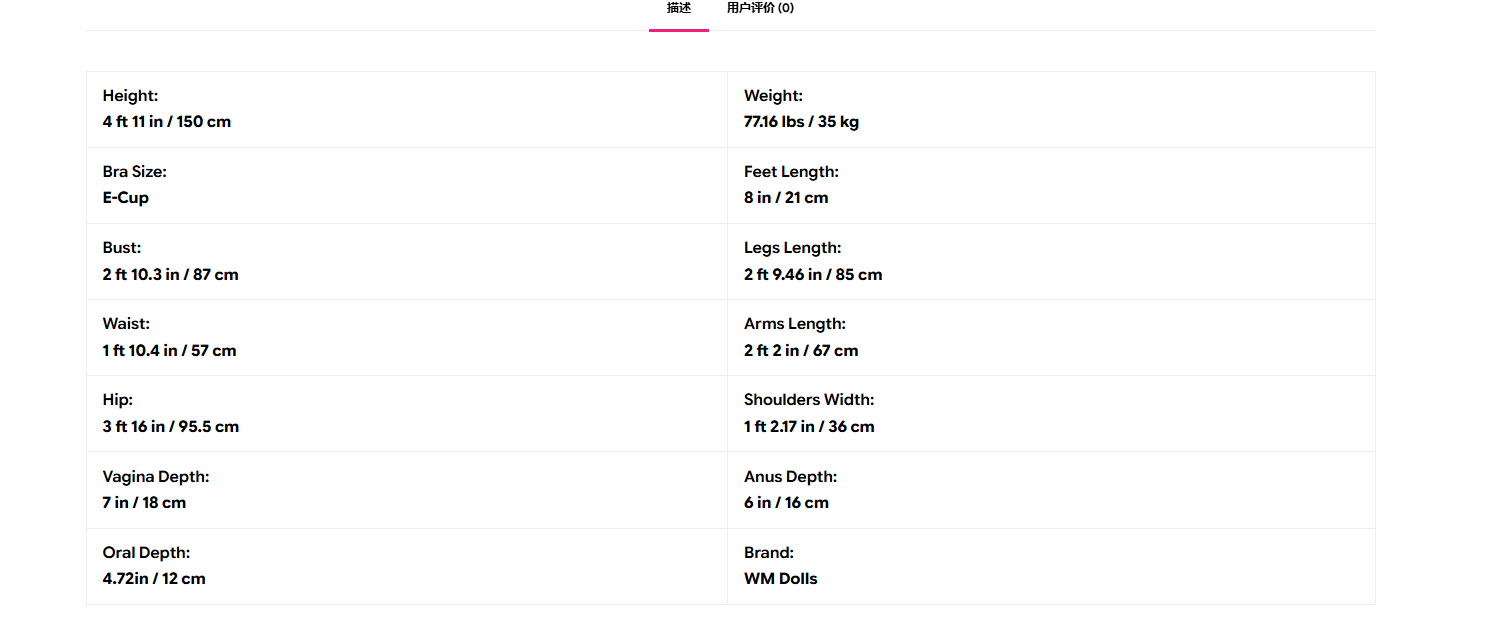The width and height of the screenshot is (1512, 640).
Task: Select the 1 ft 2.17 in / 36 cm value
Action: [x=809, y=426]
